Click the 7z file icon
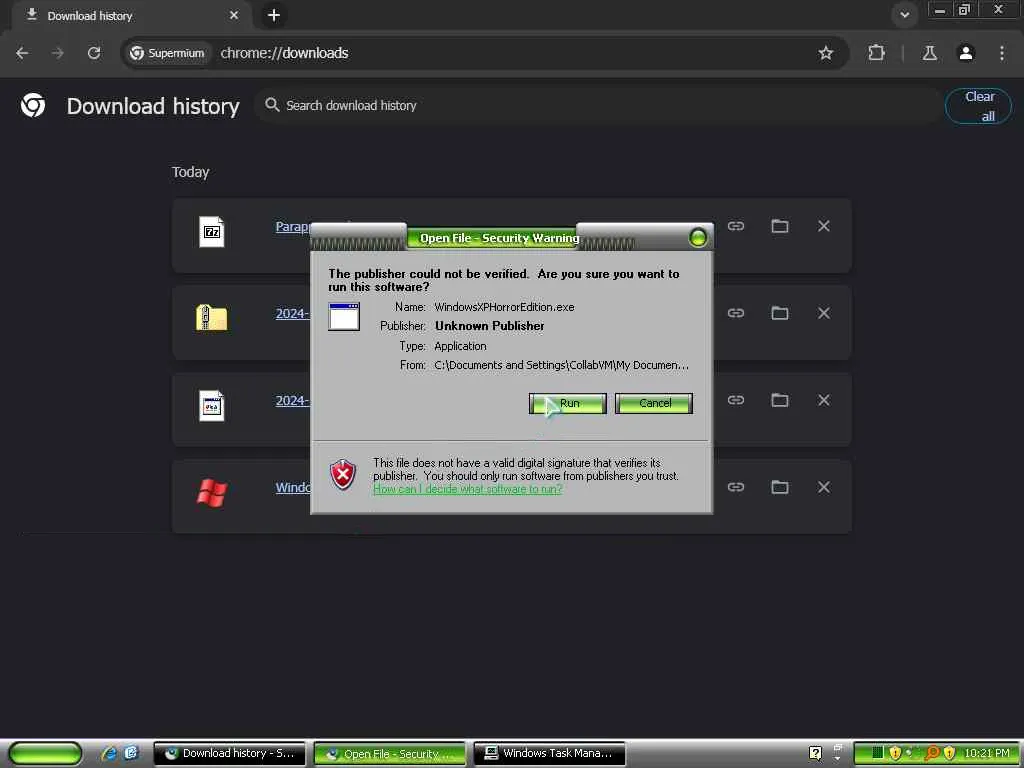The height and width of the screenshot is (768, 1024). tap(212, 232)
